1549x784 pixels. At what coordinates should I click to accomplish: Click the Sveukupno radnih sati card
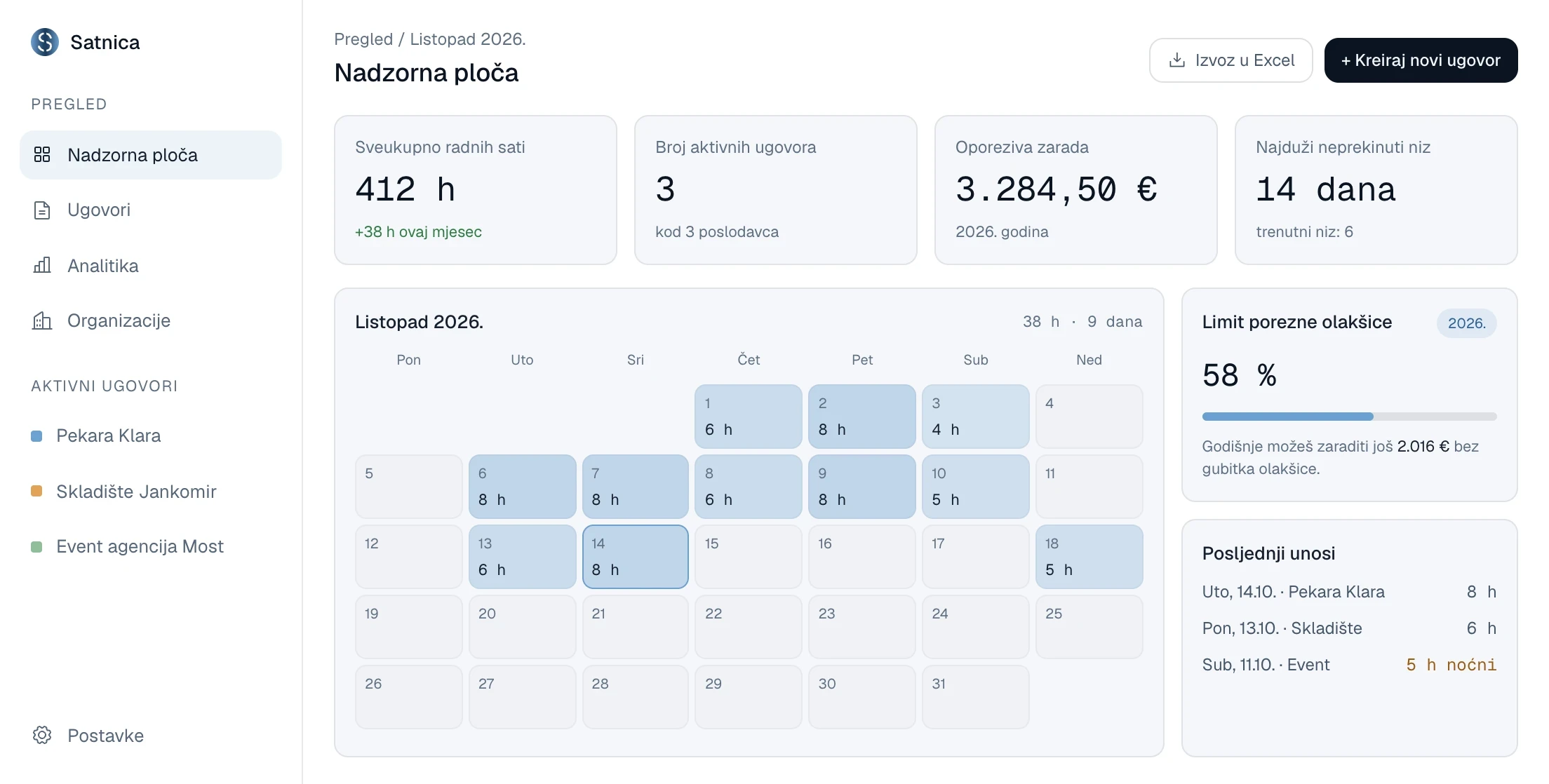(x=476, y=190)
